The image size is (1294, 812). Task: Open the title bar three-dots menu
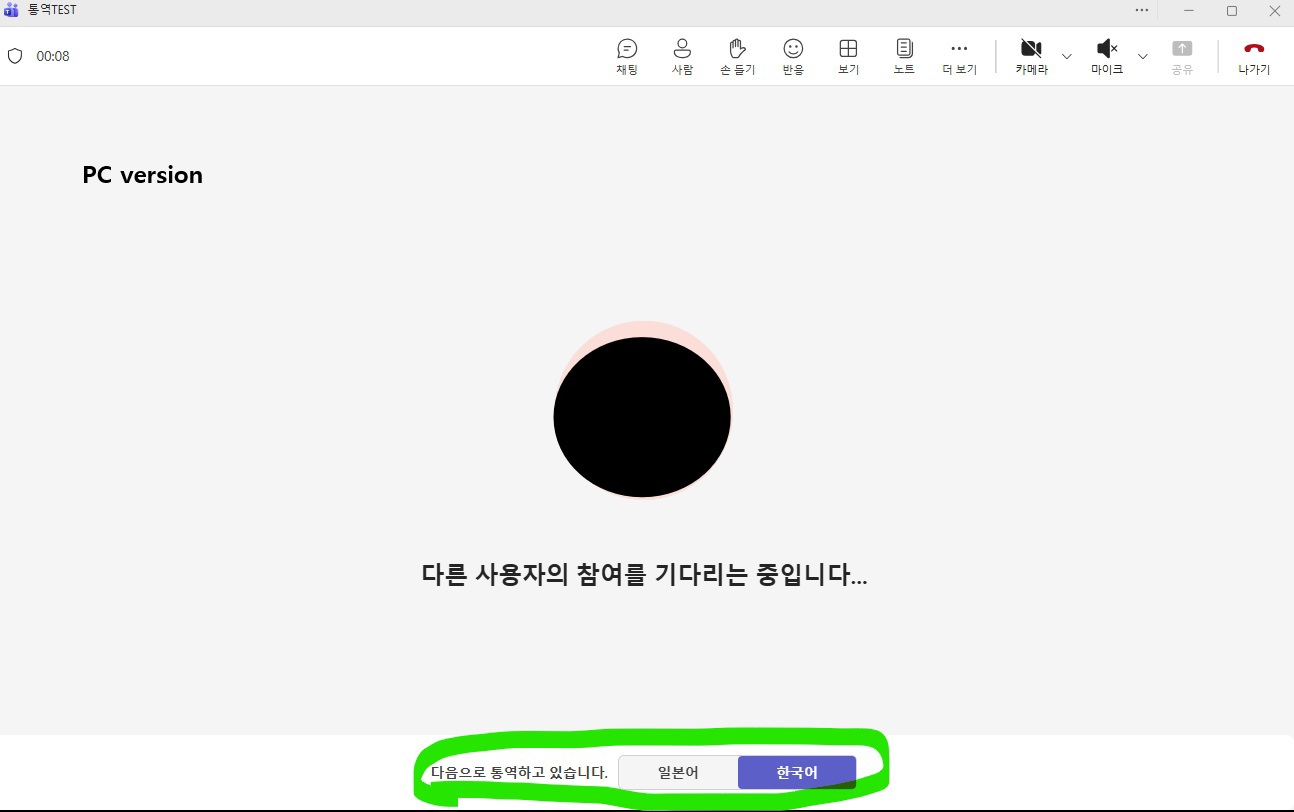coord(1142,10)
